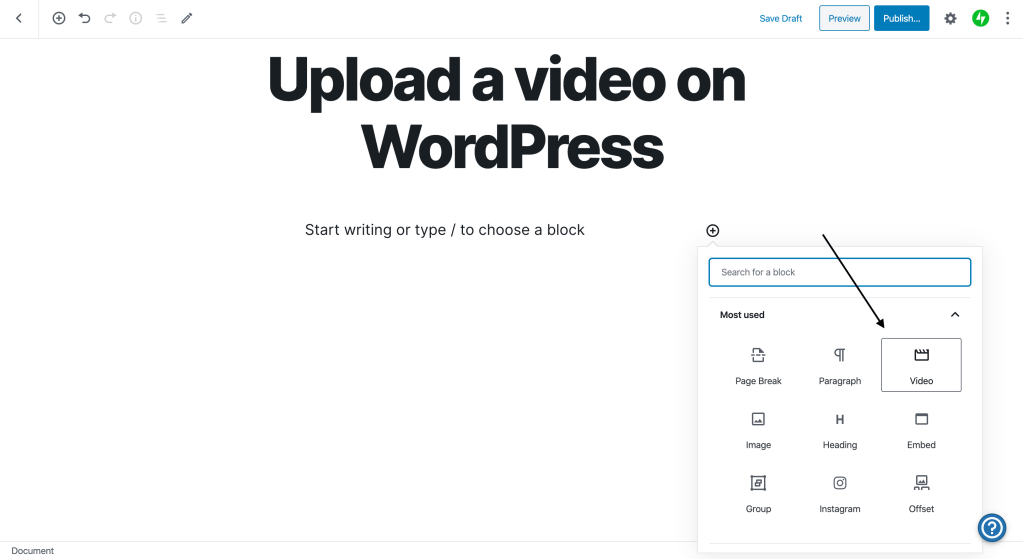Image resolution: width=1023 pixels, height=559 pixels.
Task: Pick the Embed block
Action: 920,429
